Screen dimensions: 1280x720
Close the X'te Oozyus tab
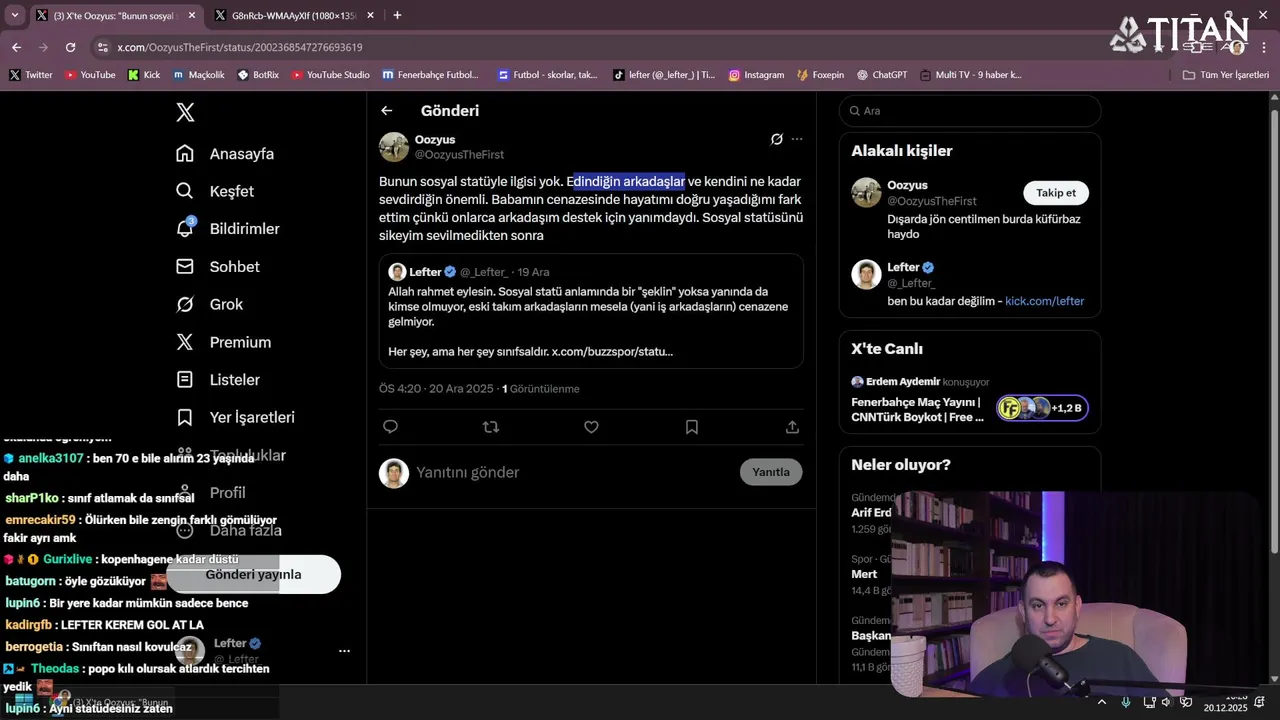click(x=191, y=15)
